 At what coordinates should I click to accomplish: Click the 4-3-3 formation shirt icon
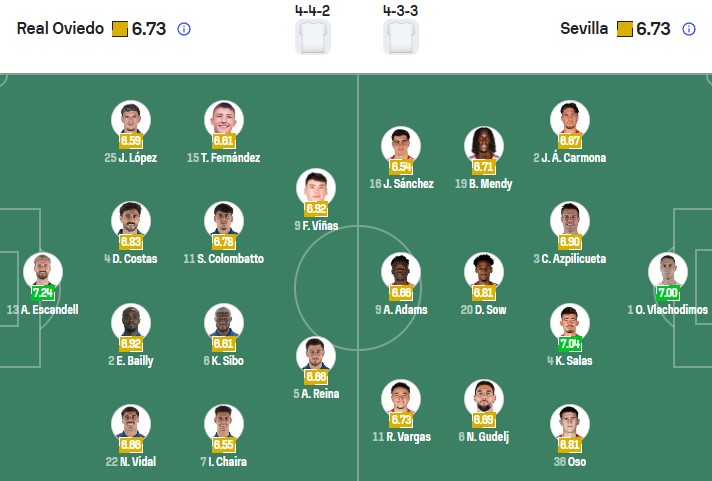401,36
